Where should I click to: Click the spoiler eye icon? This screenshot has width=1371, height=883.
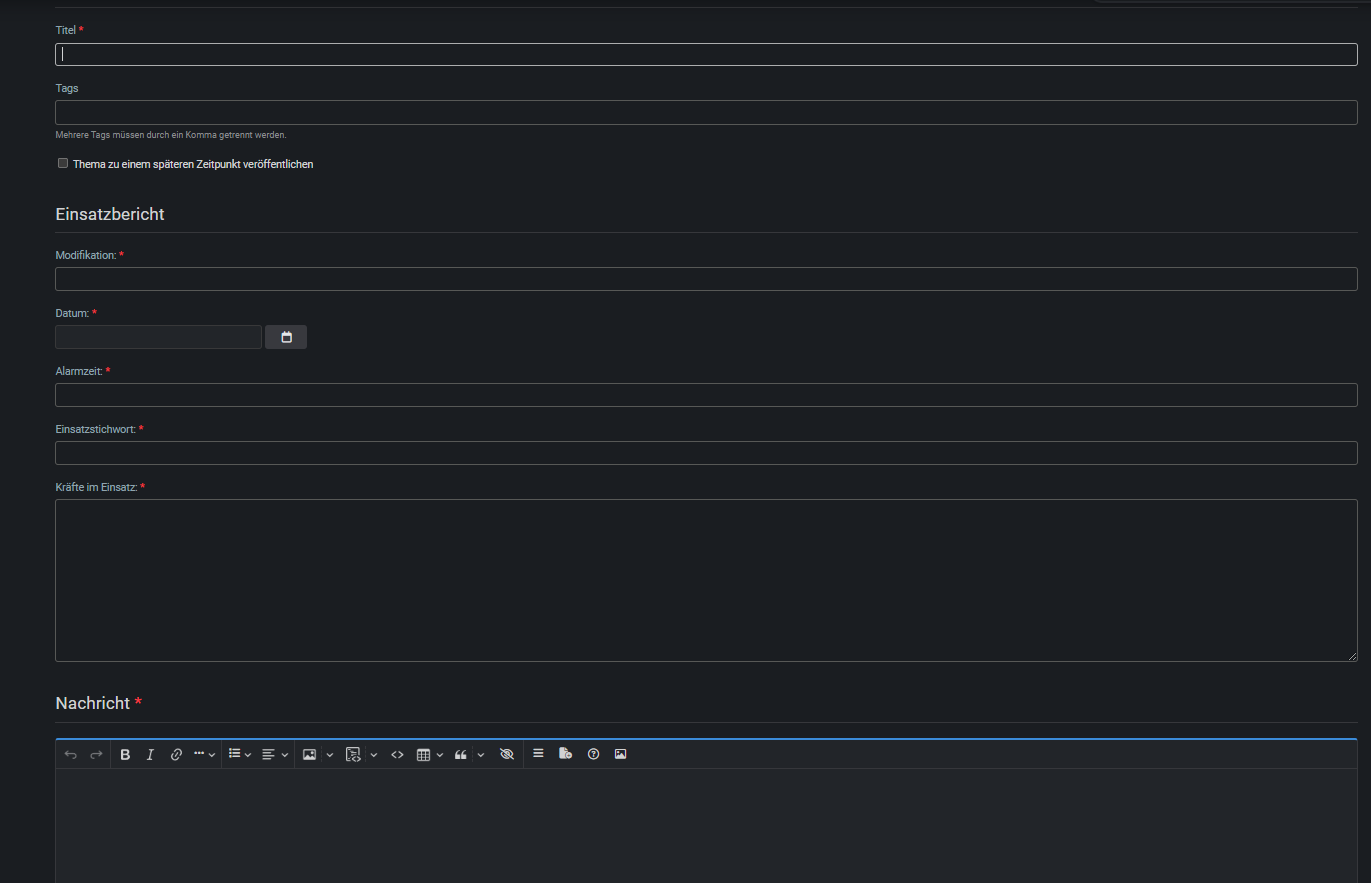pyautogui.click(x=506, y=754)
